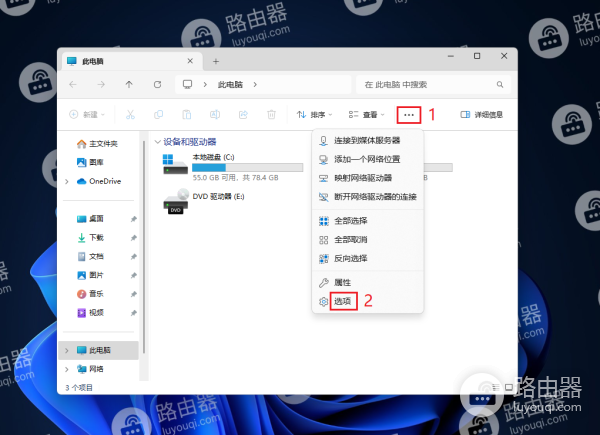Open the 查看 (View) dropdown
Viewport: 600px width, 435px height.
(367, 115)
